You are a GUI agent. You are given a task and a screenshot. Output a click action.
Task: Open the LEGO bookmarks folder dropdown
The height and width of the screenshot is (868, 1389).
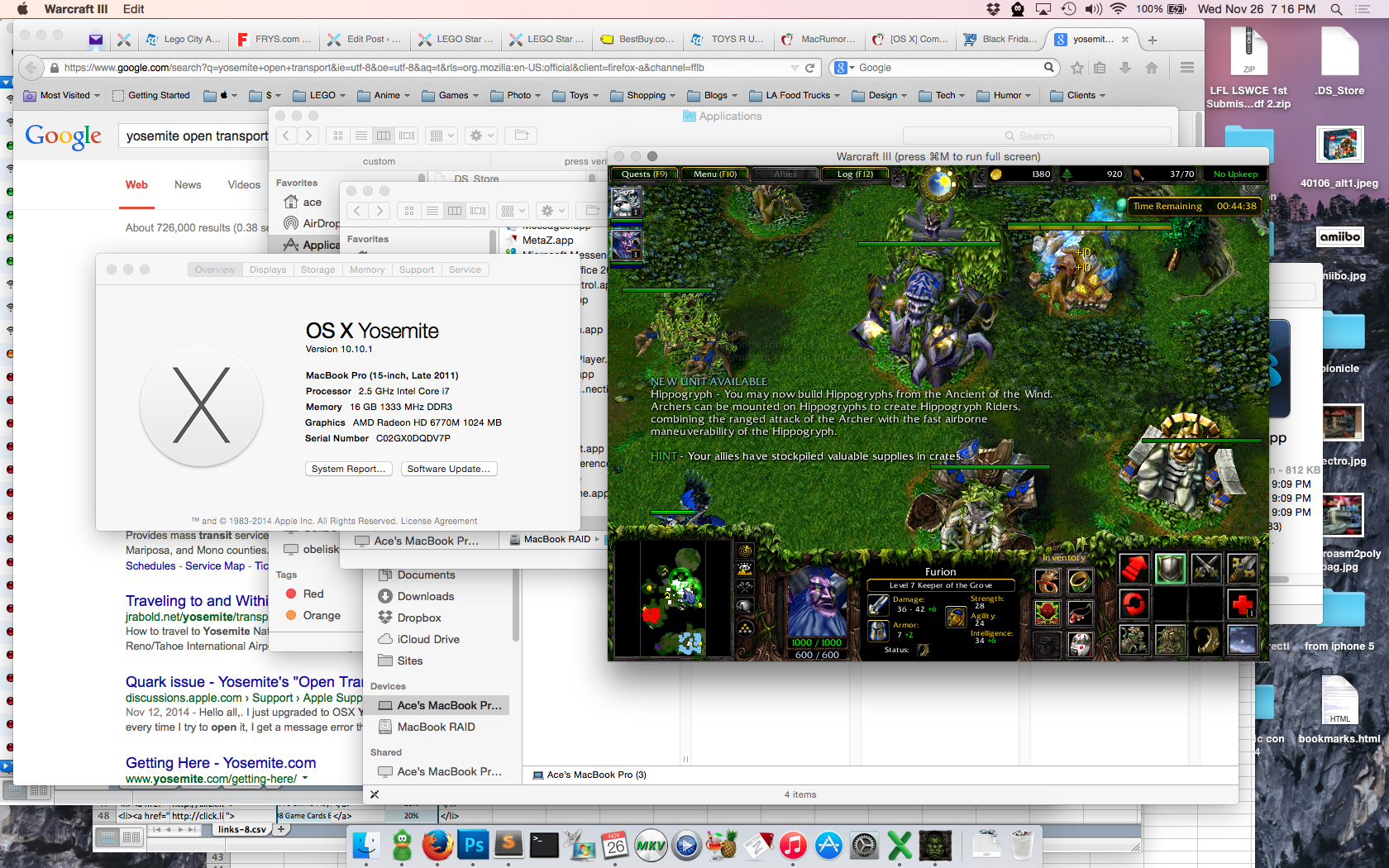tap(320, 95)
